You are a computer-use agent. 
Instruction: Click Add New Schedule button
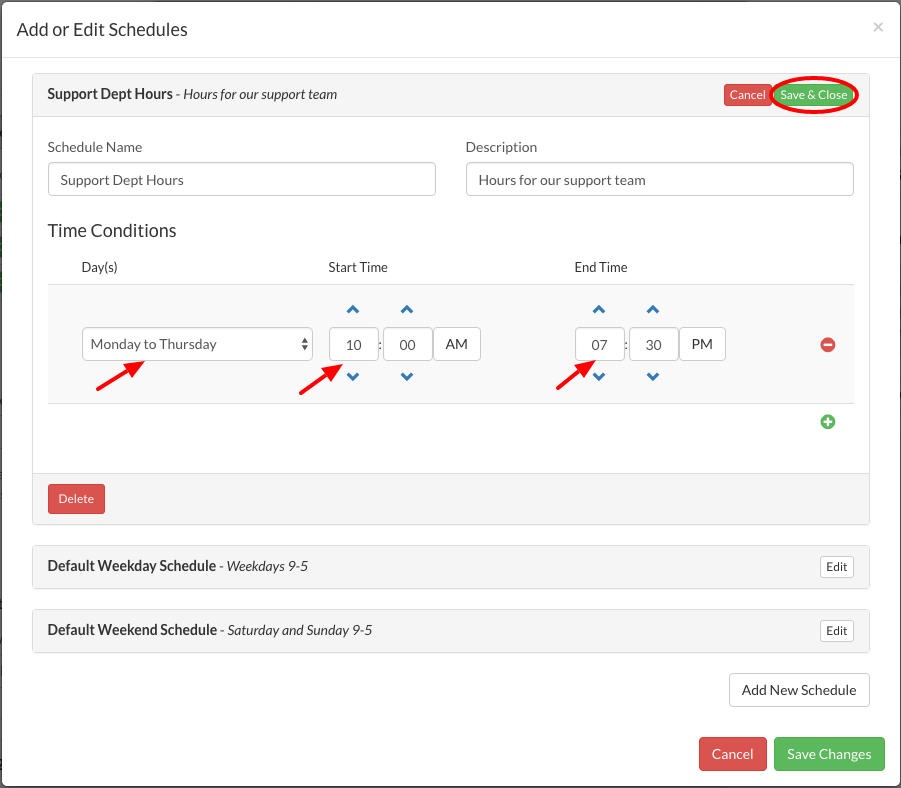[x=799, y=690]
